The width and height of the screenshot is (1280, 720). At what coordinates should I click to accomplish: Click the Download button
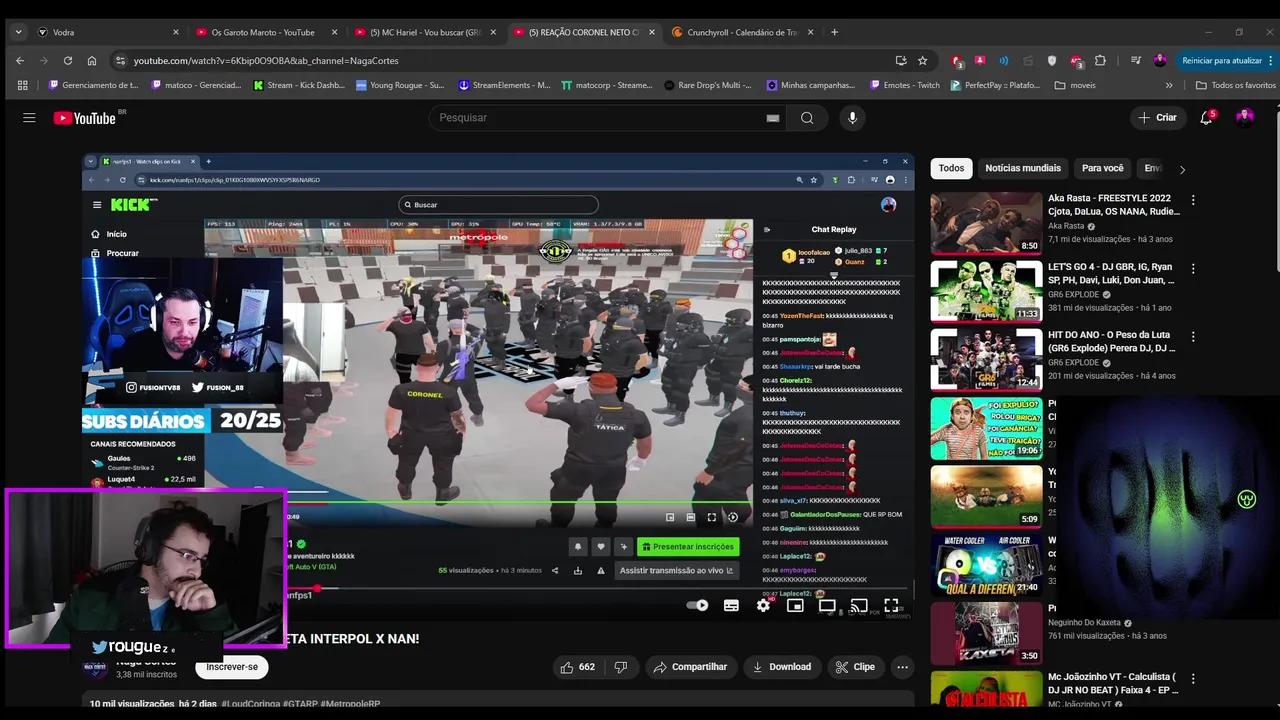click(x=781, y=667)
